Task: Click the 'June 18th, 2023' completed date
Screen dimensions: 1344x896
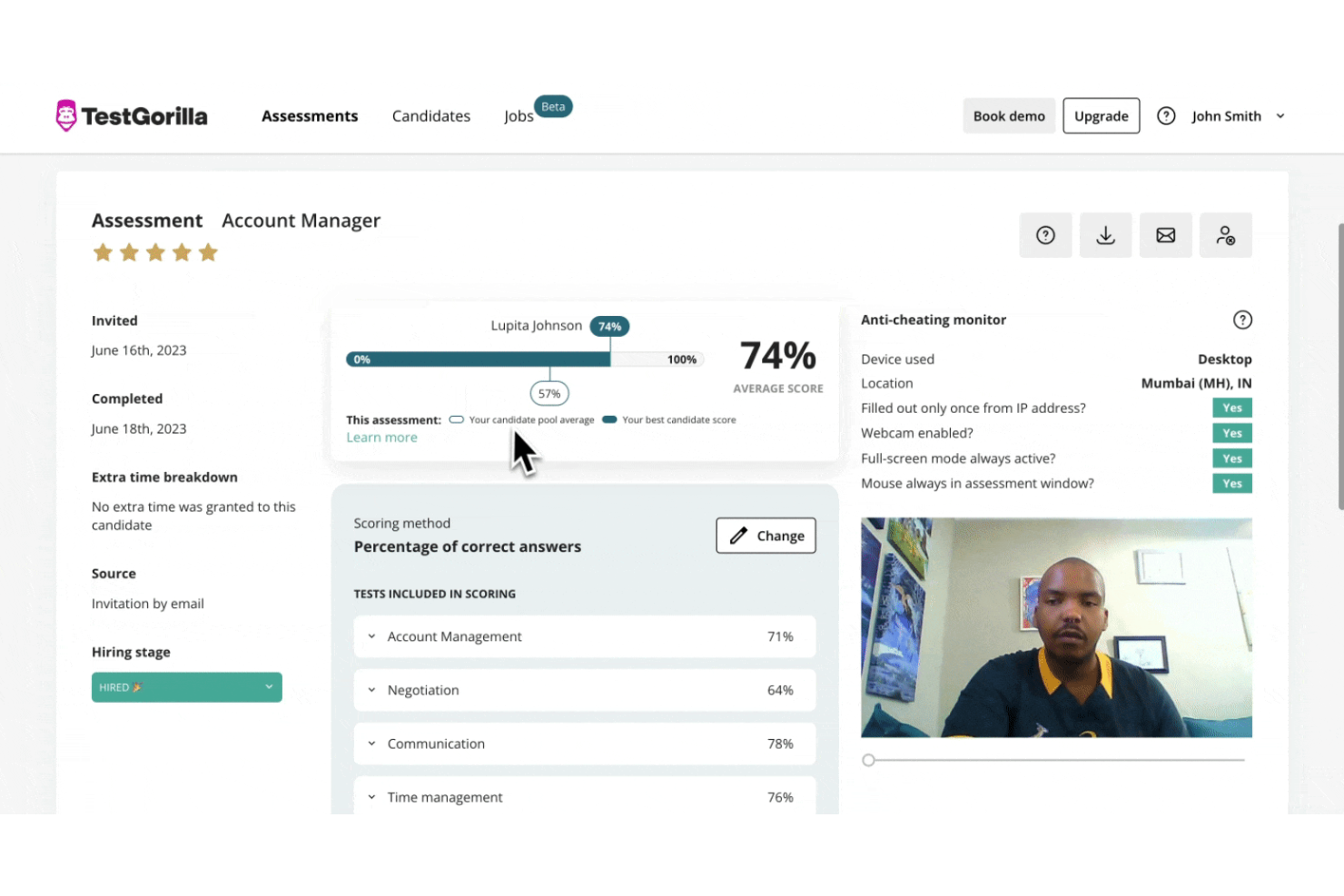Action: [139, 428]
